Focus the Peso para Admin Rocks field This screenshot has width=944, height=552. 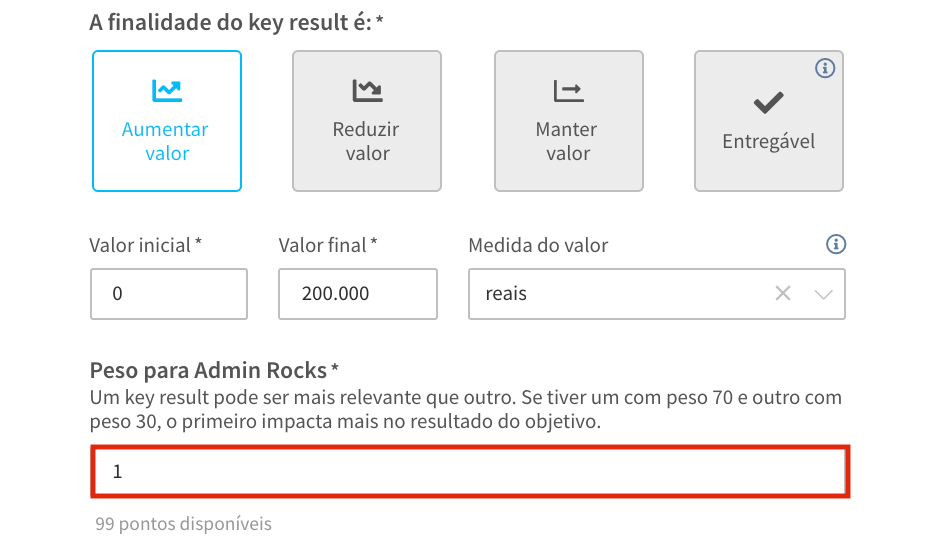click(x=470, y=471)
